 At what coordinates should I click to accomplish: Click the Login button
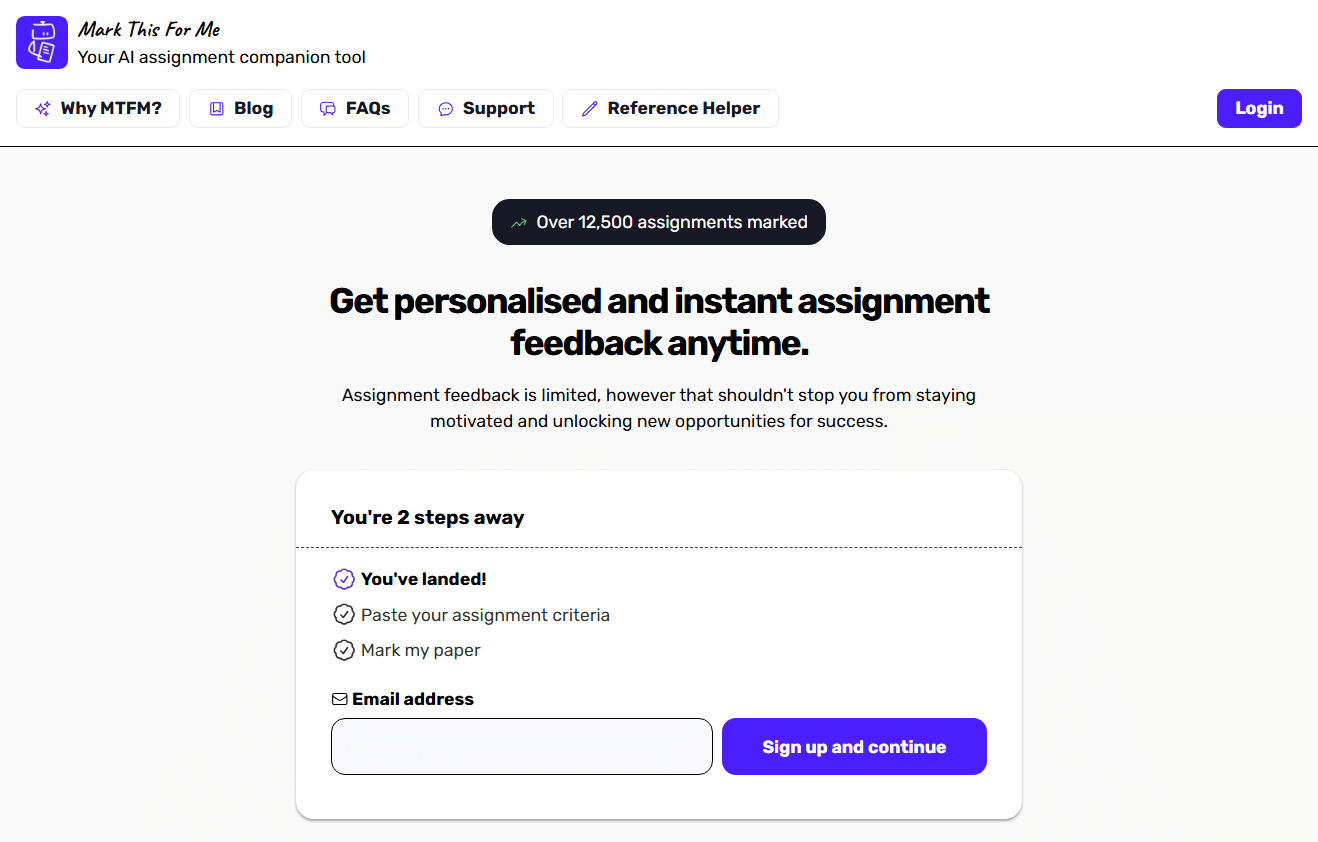1259,109
